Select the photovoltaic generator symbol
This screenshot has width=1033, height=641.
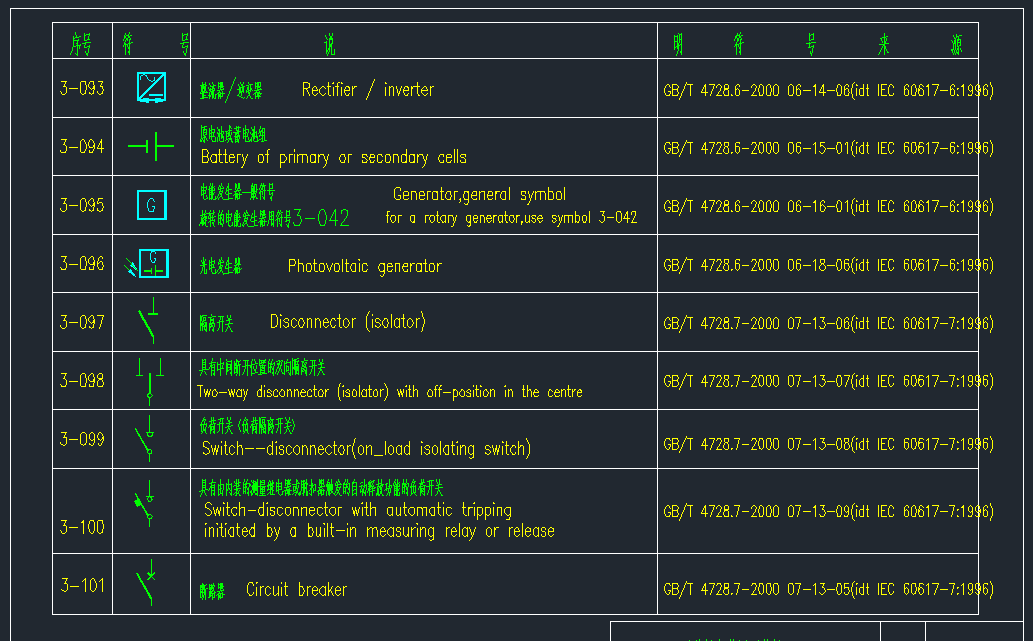point(149,264)
